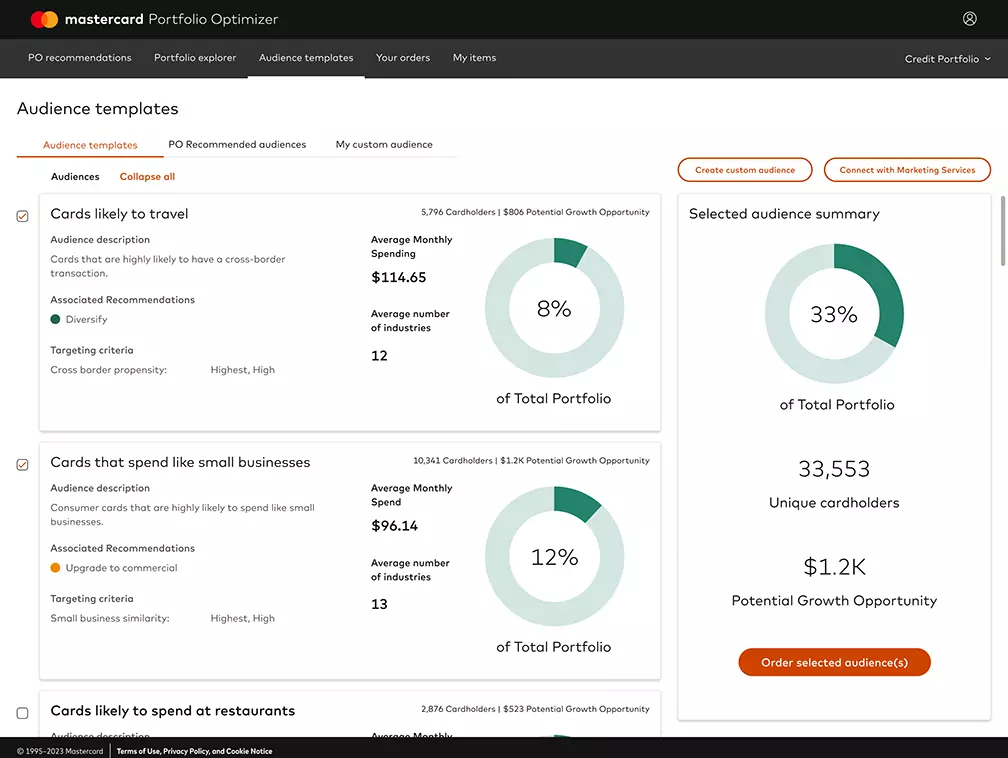Switch to PO Recommended audiences tab

237,144
